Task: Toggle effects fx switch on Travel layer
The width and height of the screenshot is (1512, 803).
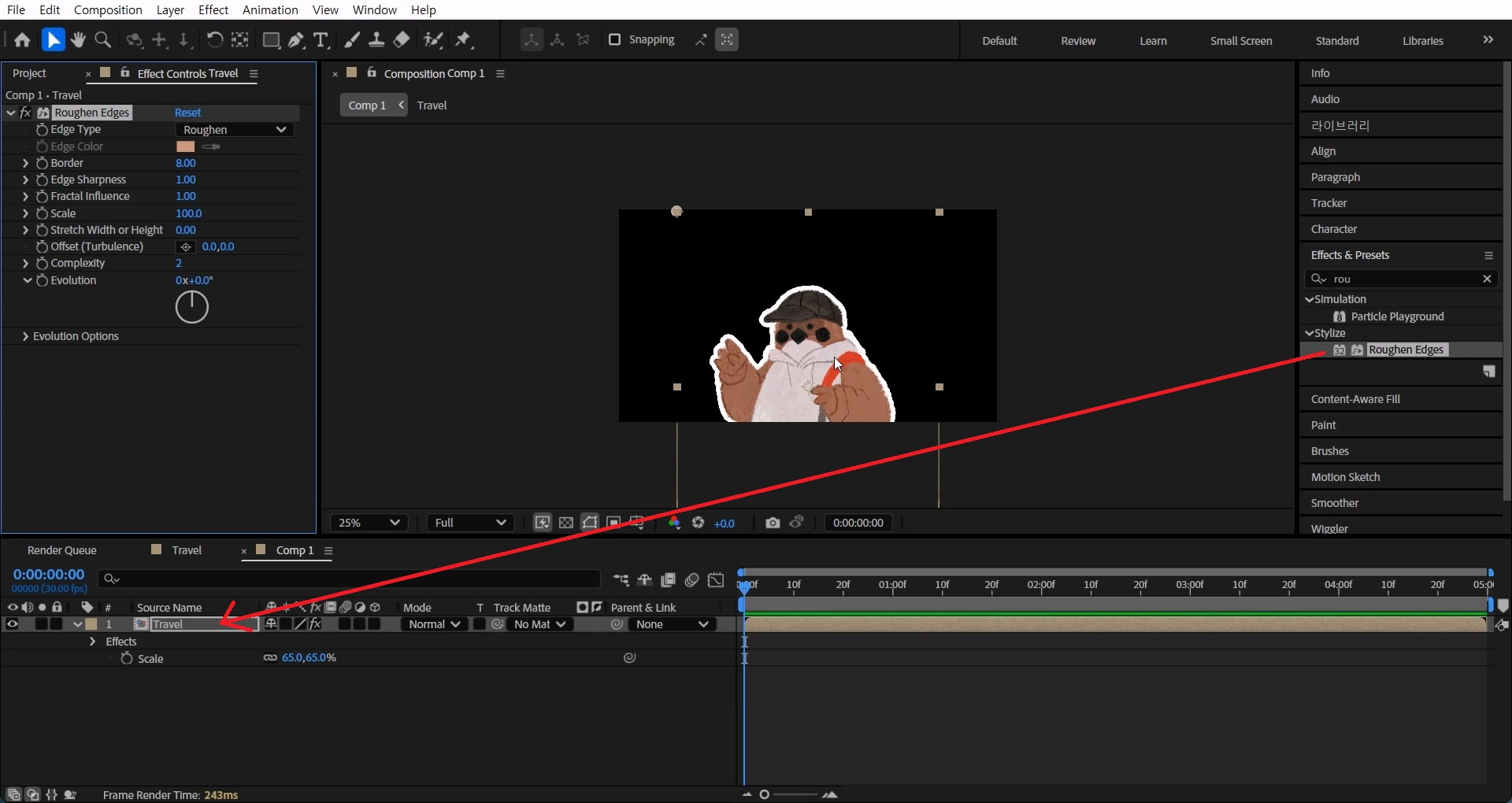Action: coord(316,624)
